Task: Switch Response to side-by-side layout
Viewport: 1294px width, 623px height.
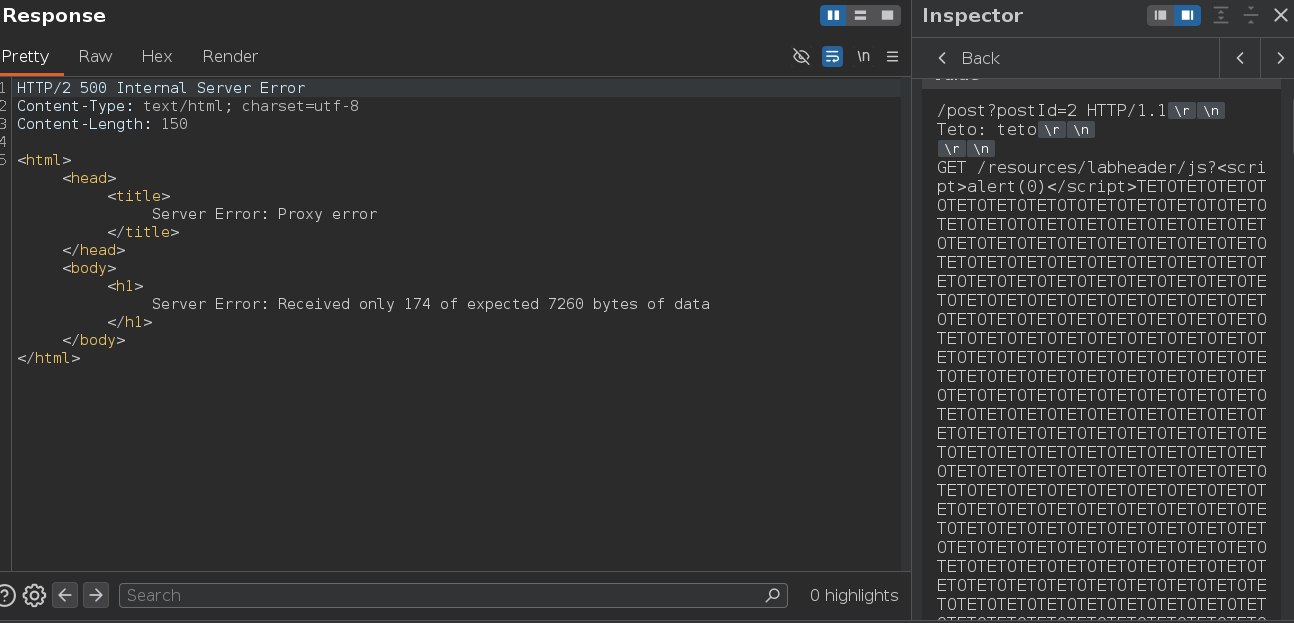Action: coord(833,15)
